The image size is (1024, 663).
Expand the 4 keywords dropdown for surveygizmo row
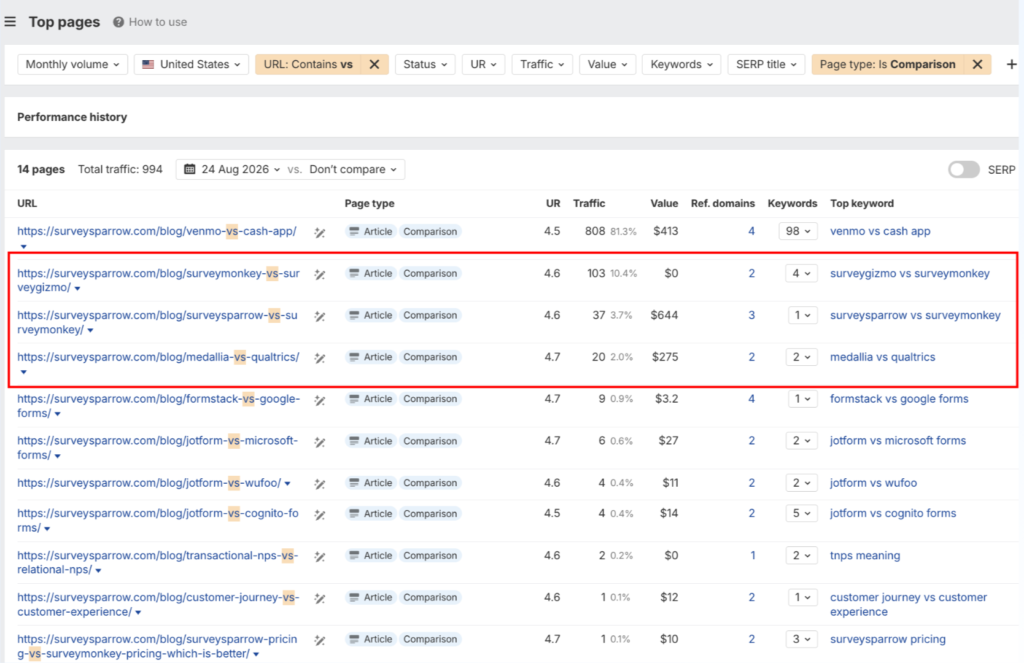pyautogui.click(x=801, y=273)
